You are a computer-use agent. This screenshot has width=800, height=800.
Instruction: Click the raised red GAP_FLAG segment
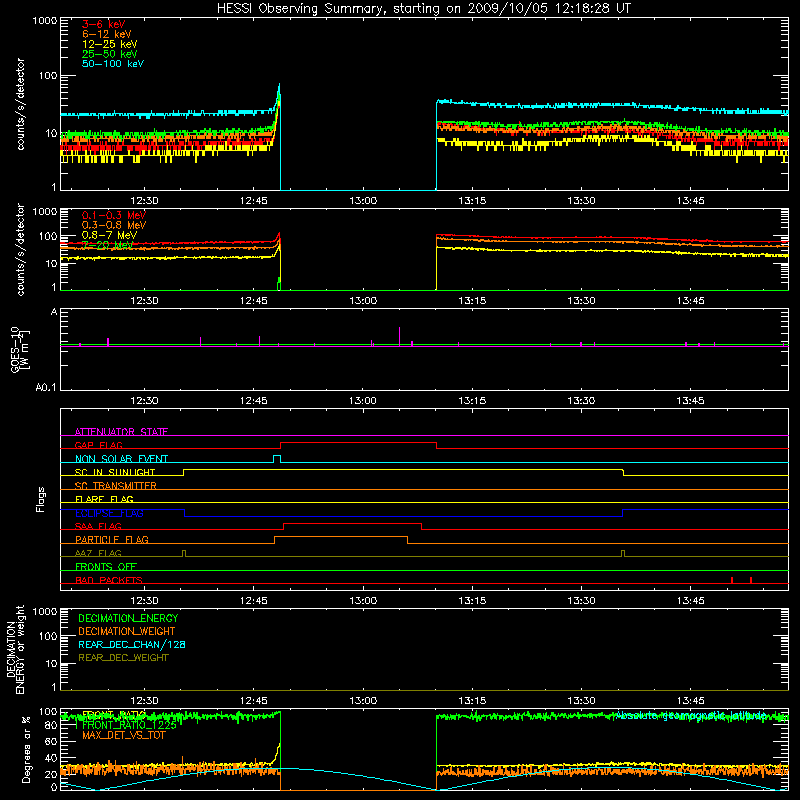[359, 442]
